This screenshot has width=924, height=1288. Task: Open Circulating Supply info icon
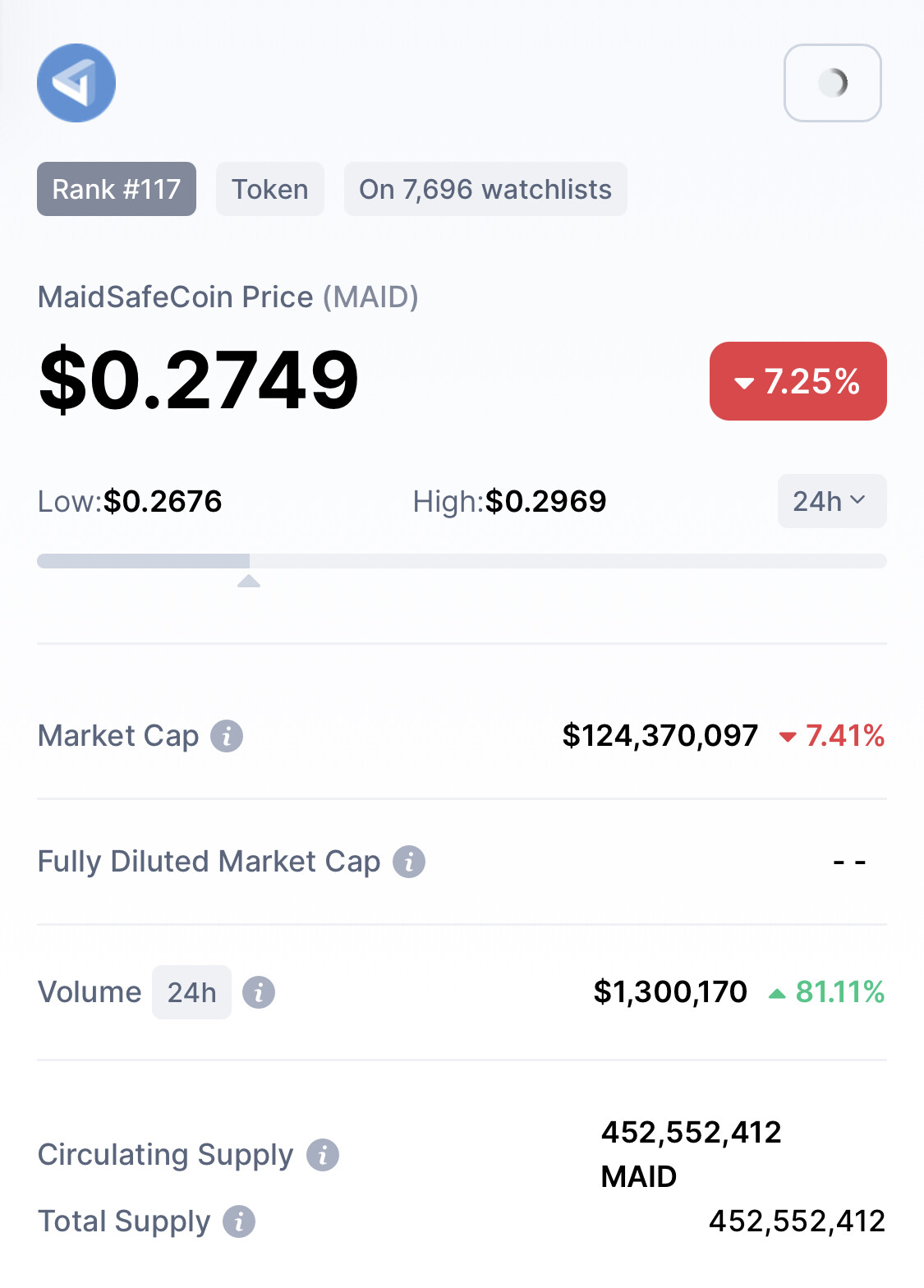323,1155
